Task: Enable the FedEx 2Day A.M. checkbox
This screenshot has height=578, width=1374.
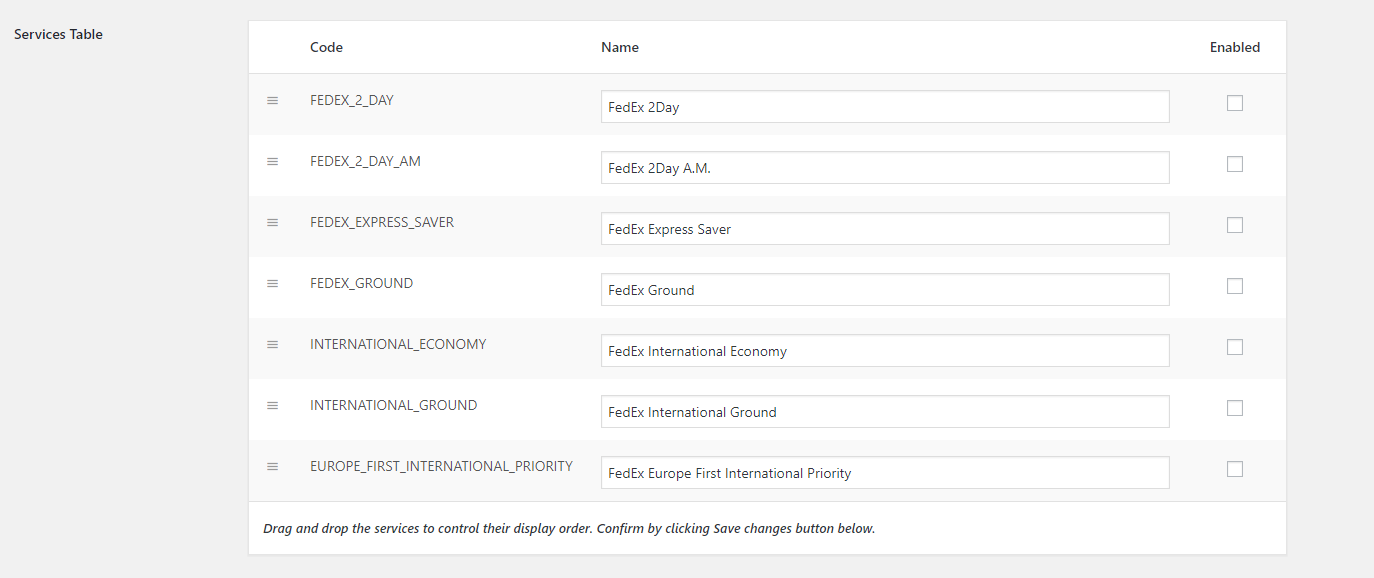Action: [1235, 164]
